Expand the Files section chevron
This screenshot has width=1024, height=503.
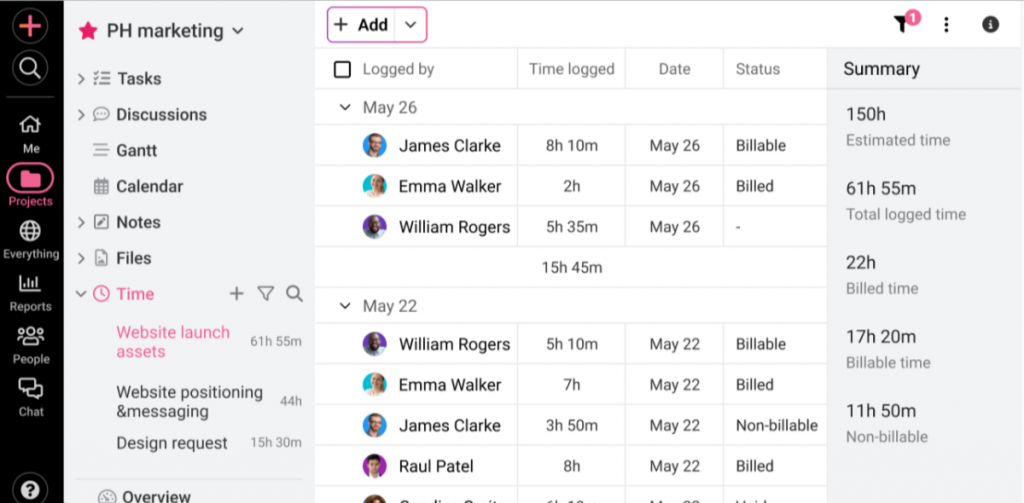click(x=81, y=258)
